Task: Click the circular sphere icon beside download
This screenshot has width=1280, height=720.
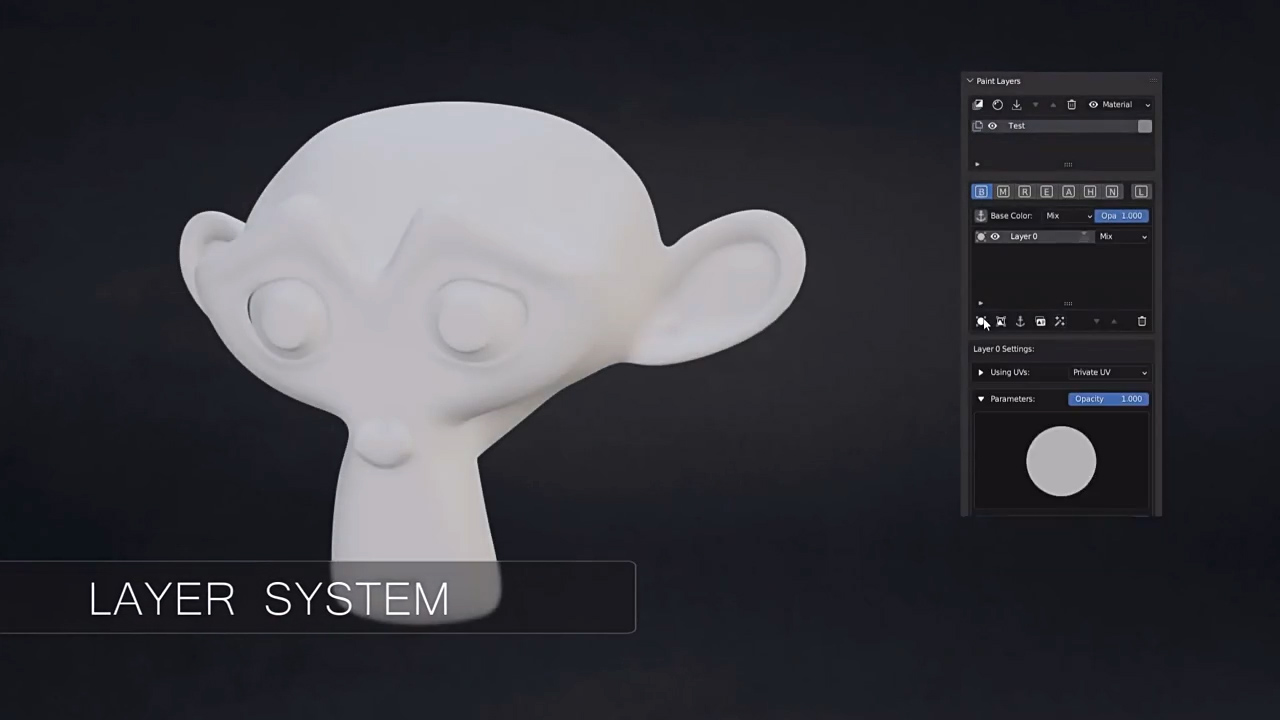Action: (x=997, y=105)
